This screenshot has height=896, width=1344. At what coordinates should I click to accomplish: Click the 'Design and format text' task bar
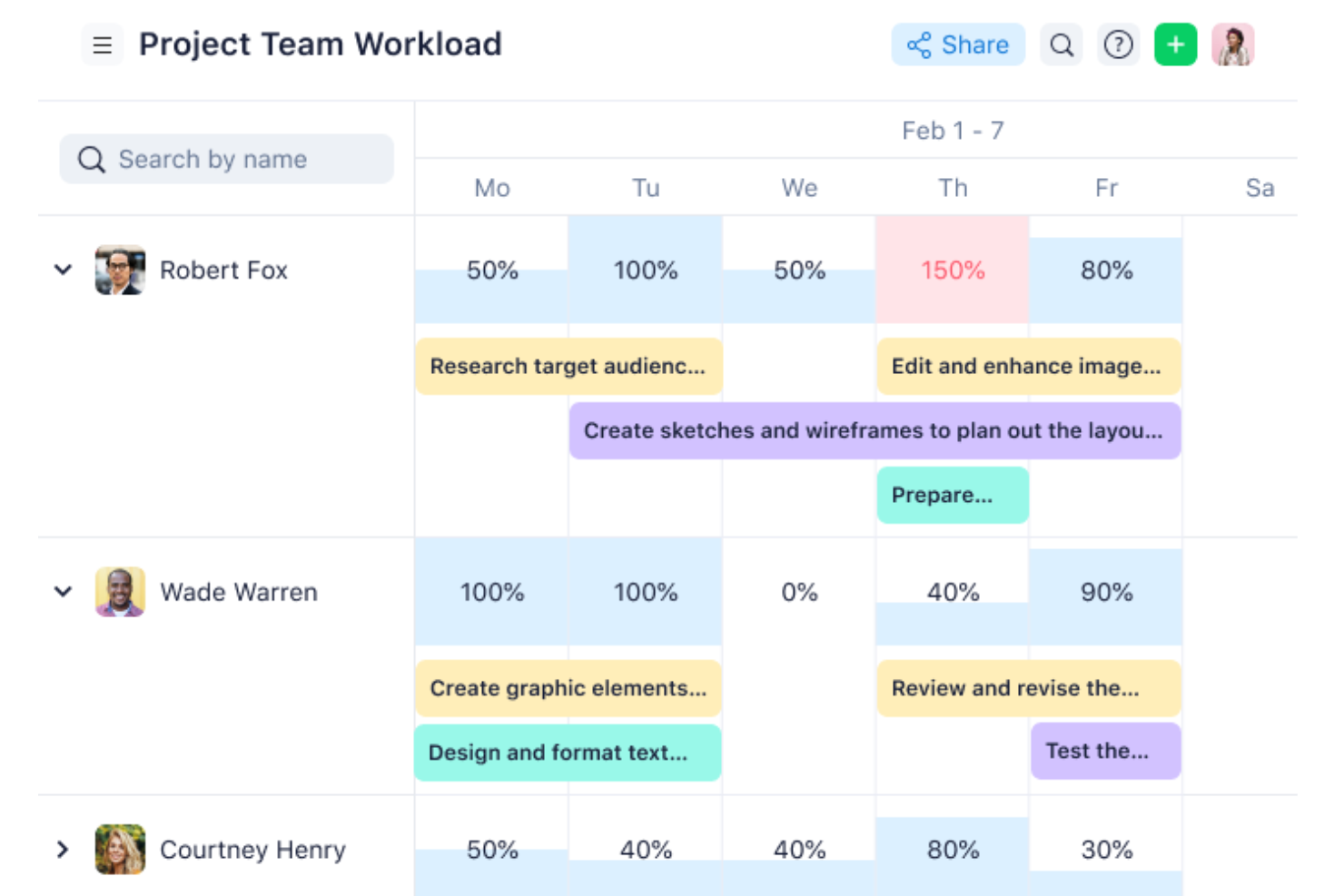coord(568,752)
